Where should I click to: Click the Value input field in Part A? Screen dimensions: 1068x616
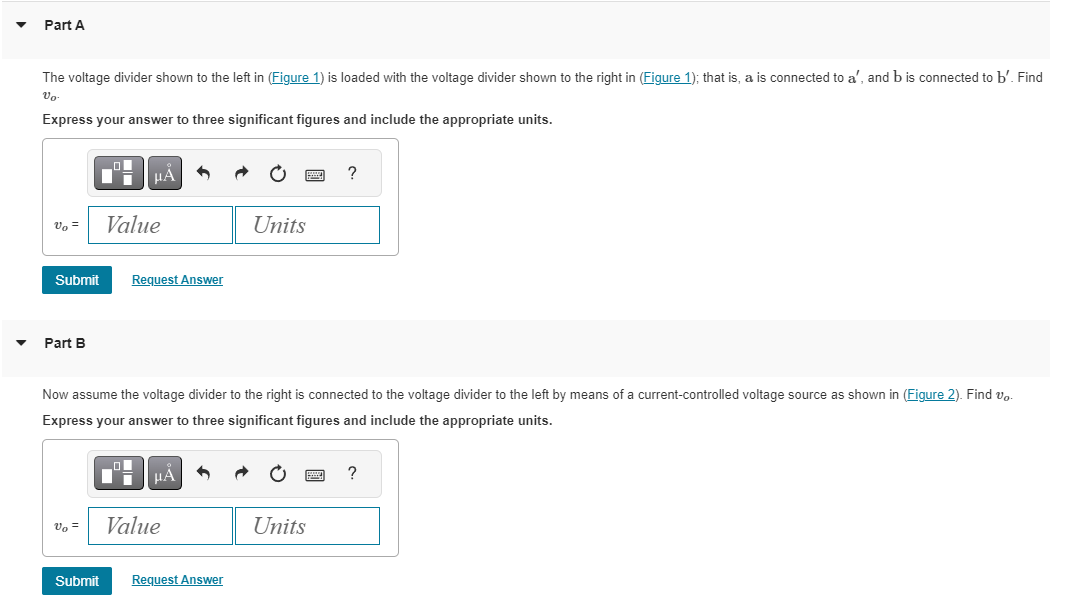160,224
